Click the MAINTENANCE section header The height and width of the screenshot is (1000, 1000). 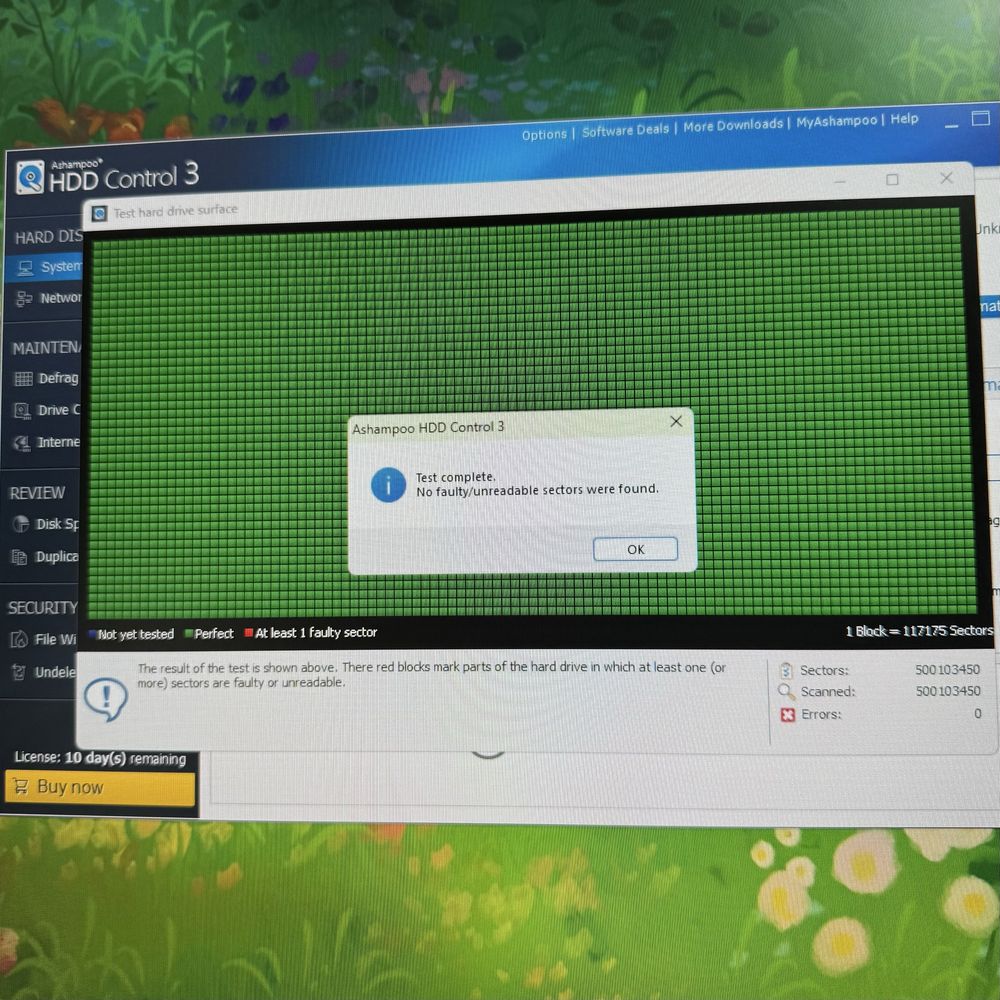point(47,348)
